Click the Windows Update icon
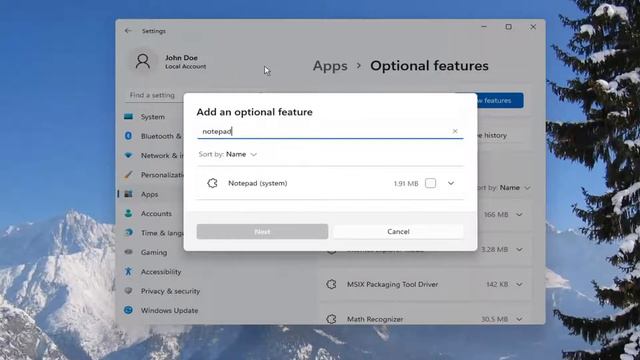The width and height of the screenshot is (640, 360). coord(129,310)
